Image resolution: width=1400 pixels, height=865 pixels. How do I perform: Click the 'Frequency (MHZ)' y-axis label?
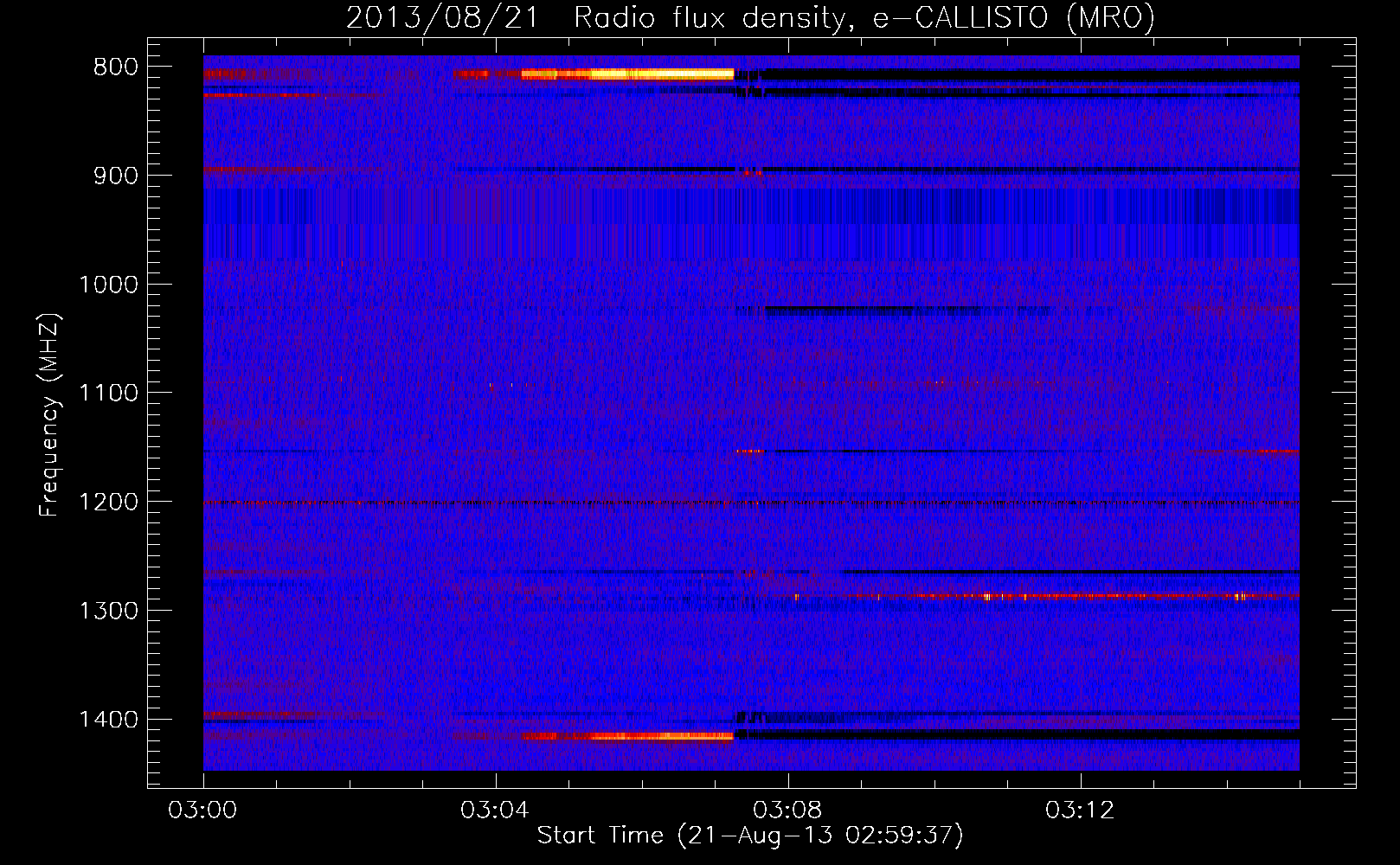pos(50,414)
